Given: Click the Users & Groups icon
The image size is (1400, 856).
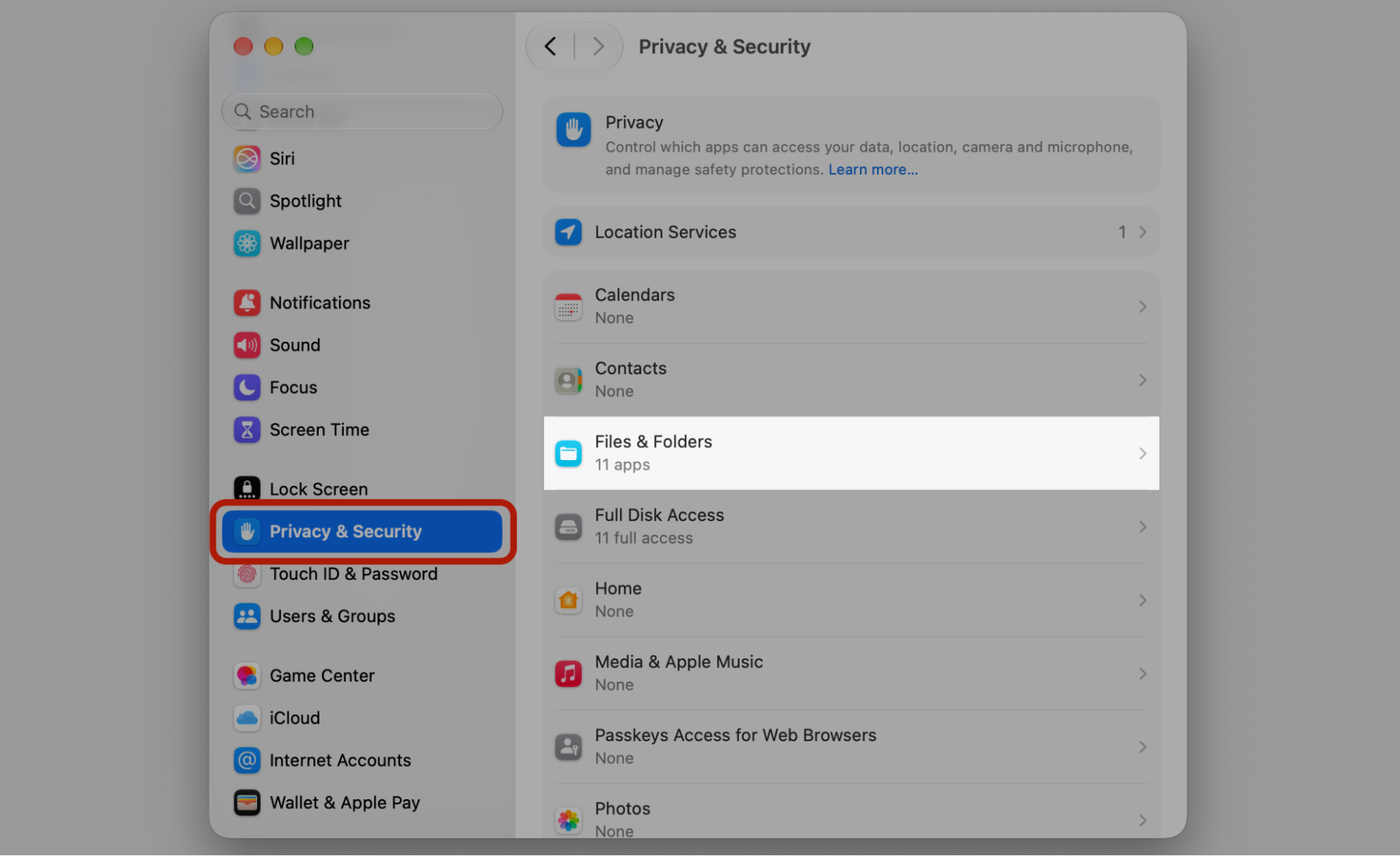Looking at the screenshot, I should [247, 616].
